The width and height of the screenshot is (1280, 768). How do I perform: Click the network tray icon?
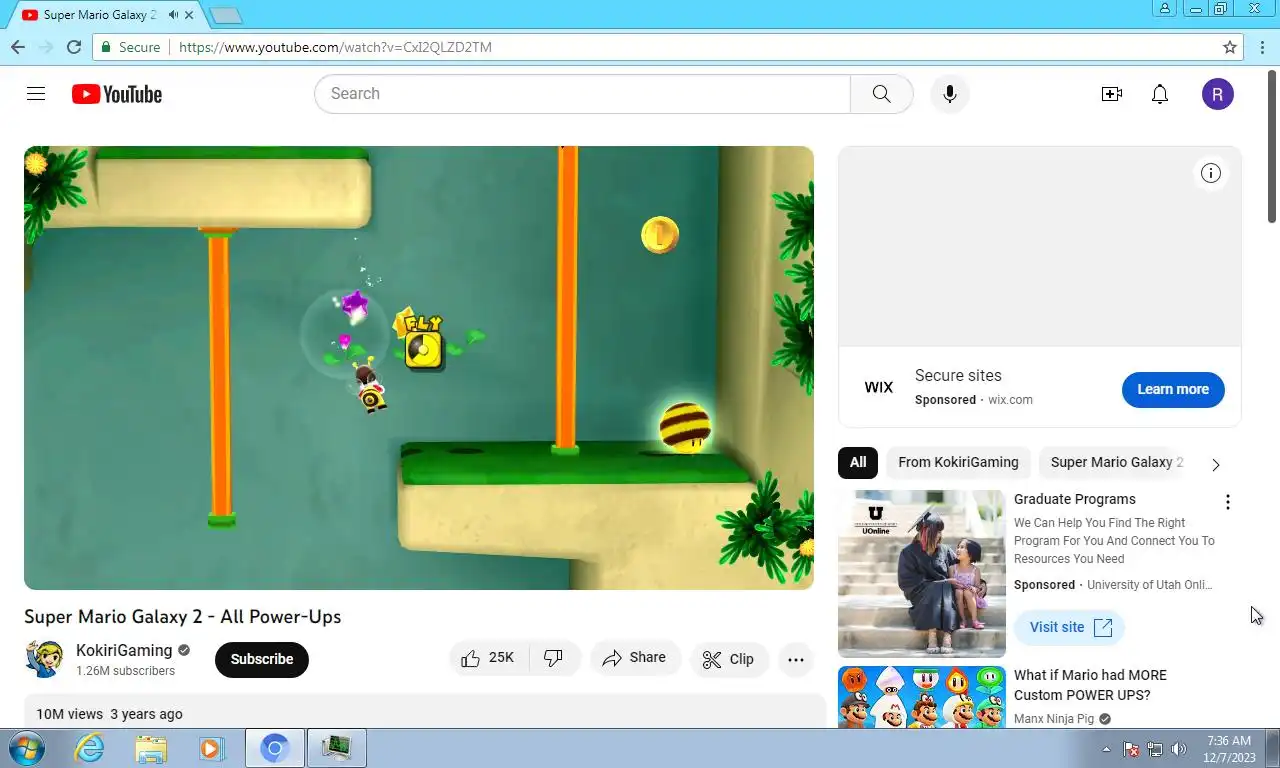(1155, 749)
